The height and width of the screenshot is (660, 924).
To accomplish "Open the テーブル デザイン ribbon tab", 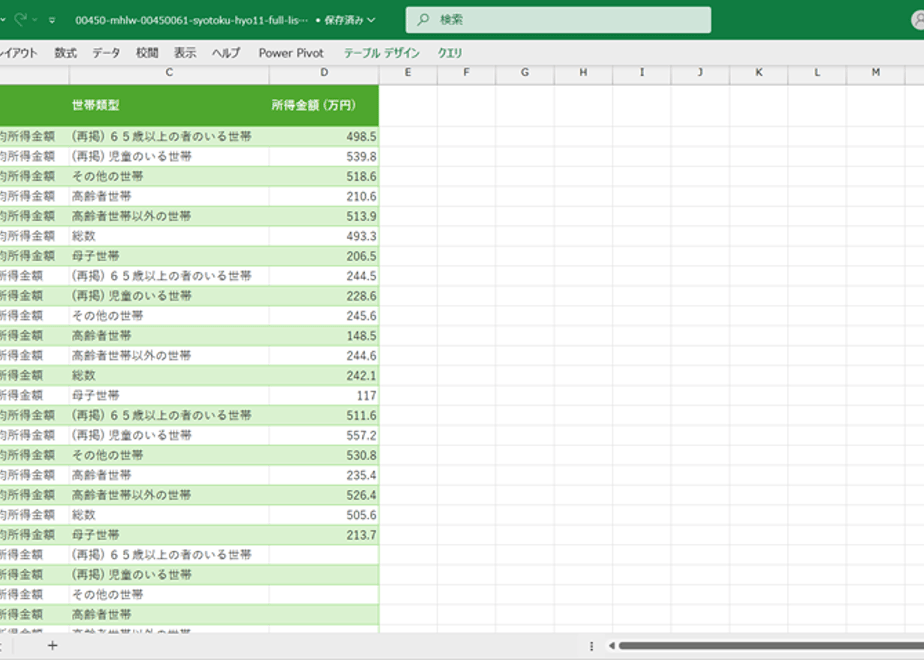I will point(382,53).
